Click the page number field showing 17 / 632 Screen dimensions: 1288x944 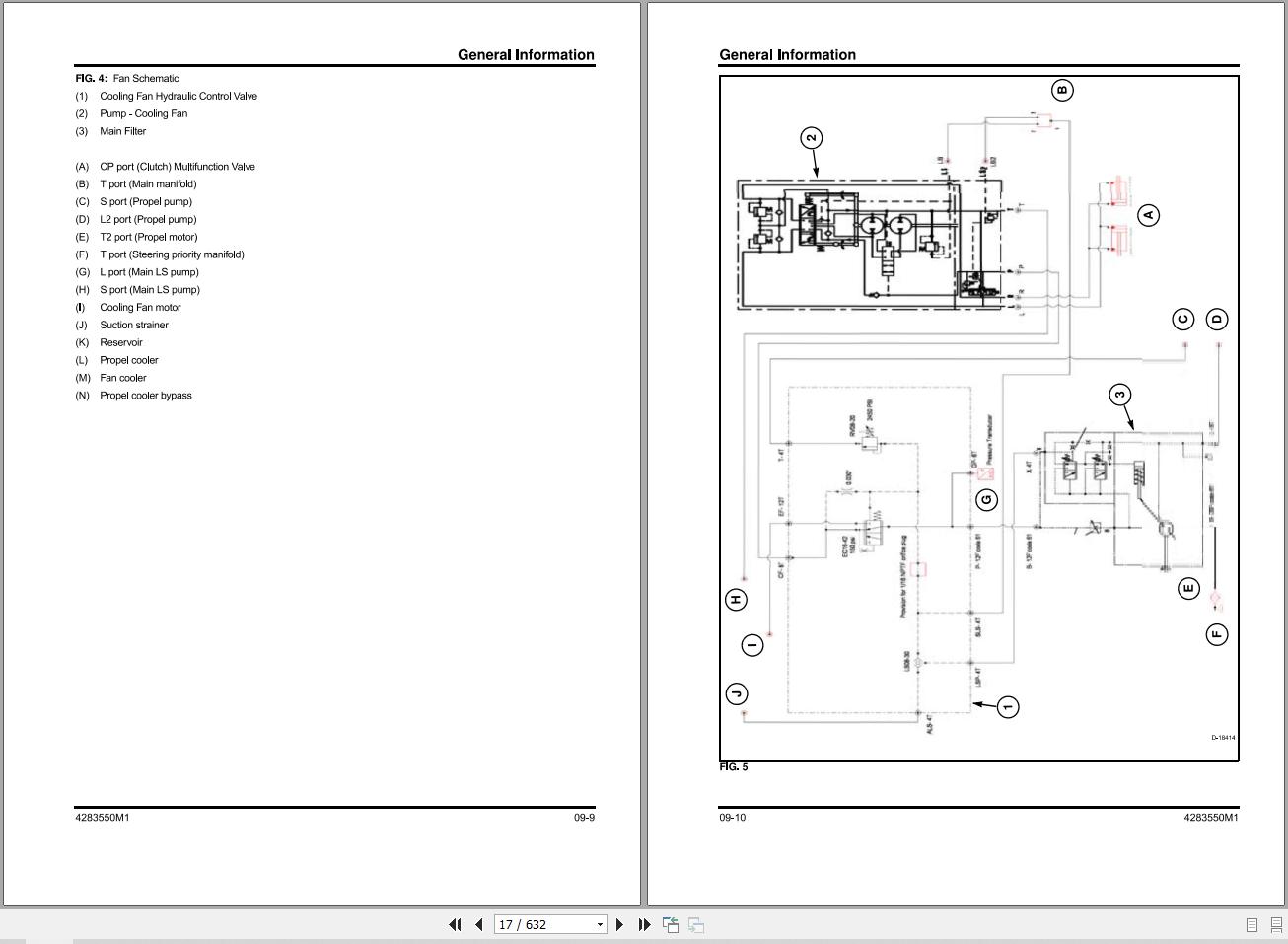click(x=542, y=924)
